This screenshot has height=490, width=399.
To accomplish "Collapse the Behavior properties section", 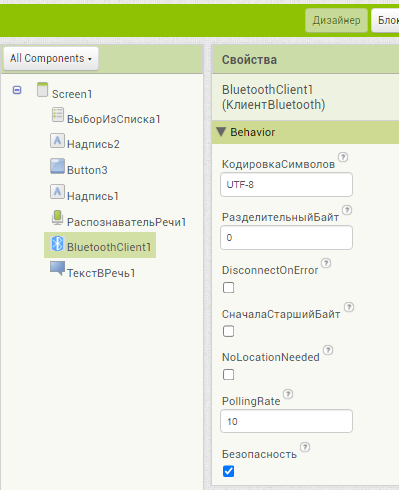I will click(x=221, y=132).
